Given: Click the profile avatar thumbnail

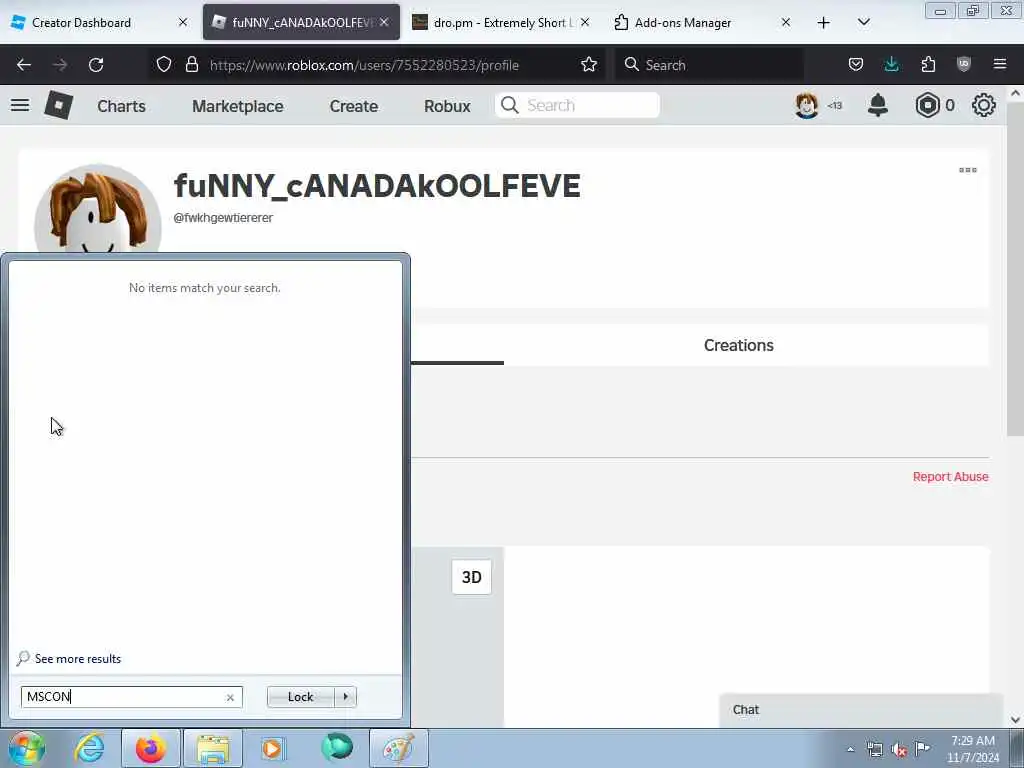Looking at the screenshot, I should pyautogui.click(x=98, y=209).
